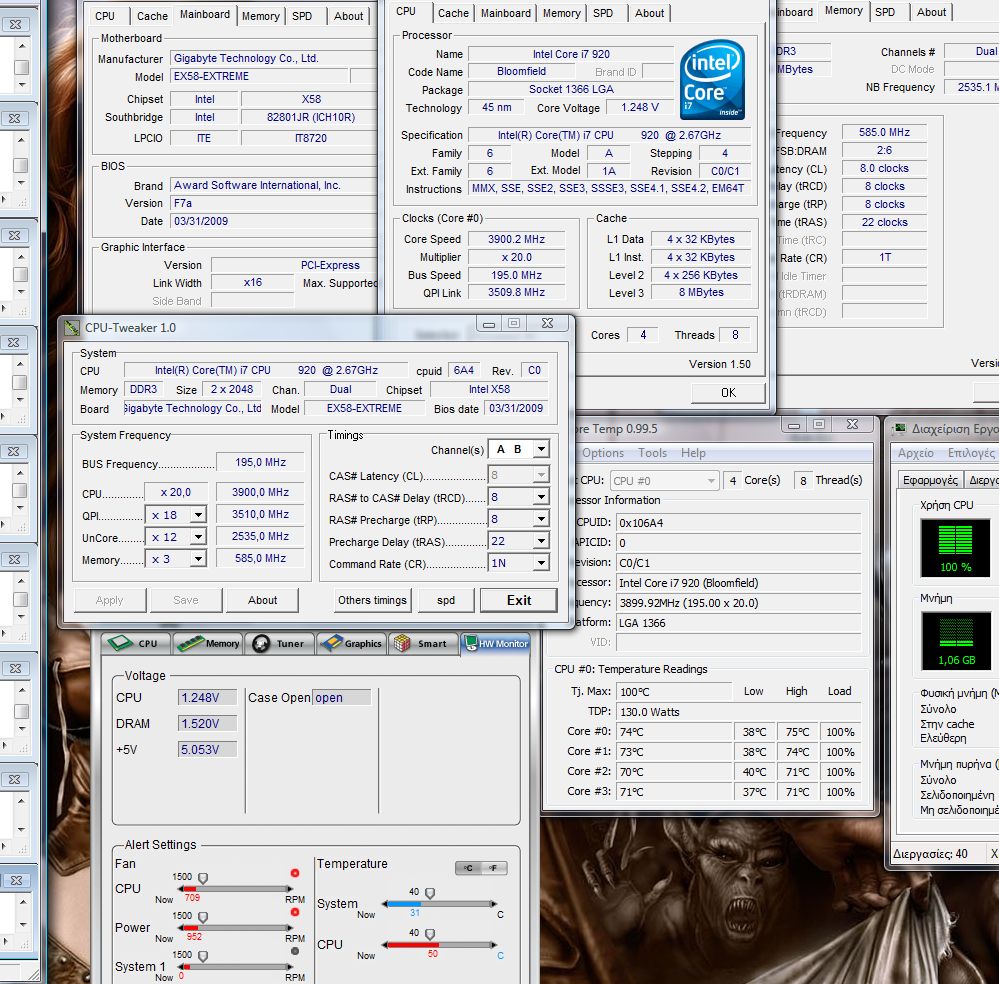The height and width of the screenshot is (984, 999).
Task: Open the Command Rate (CR) dropdown
Action: point(541,563)
